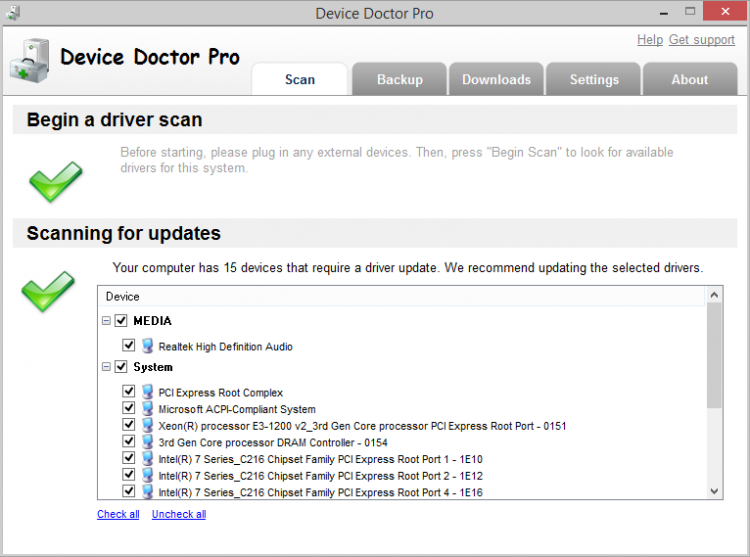The image size is (750, 557).
Task: Uncheck Root Port 4 - 1E16 checkbox
Action: coord(128,491)
